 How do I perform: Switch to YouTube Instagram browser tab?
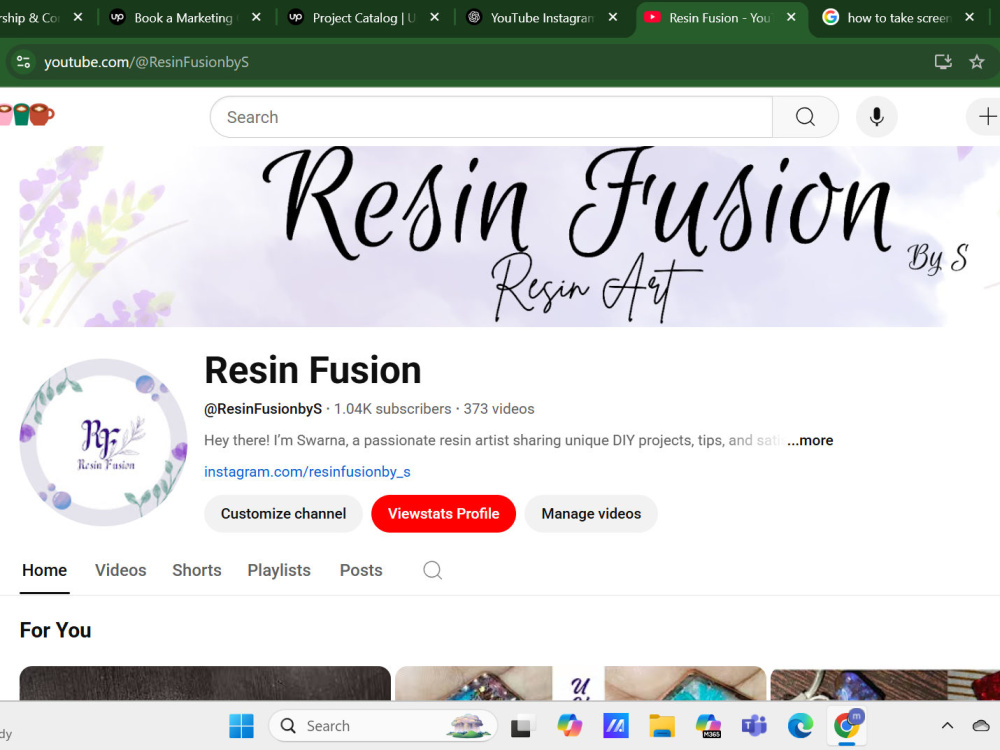(x=542, y=18)
